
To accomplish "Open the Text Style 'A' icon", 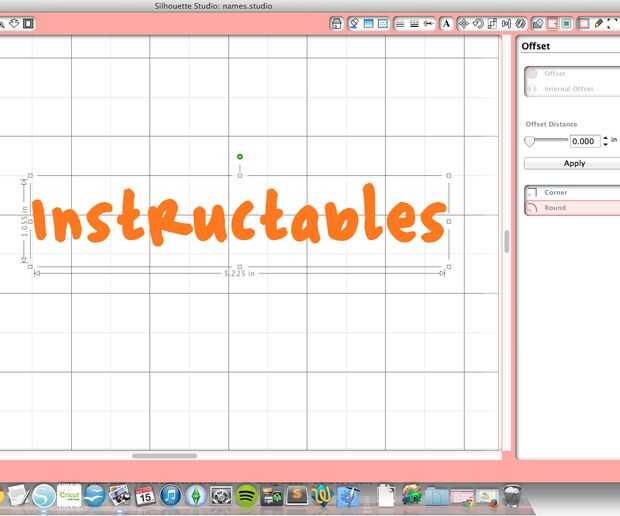I will click(x=446, y=24).
